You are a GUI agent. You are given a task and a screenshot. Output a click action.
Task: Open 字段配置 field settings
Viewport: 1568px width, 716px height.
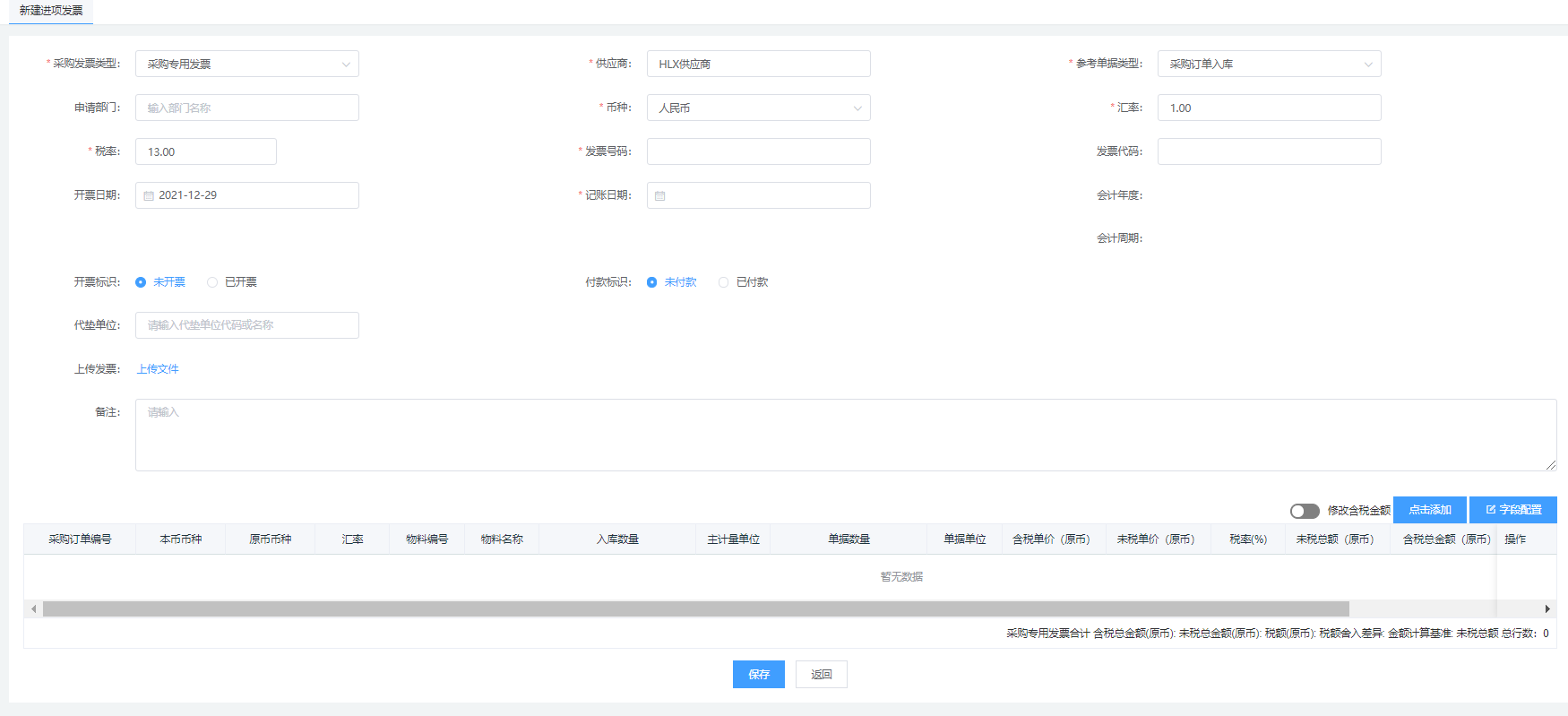click(1513, 510)
